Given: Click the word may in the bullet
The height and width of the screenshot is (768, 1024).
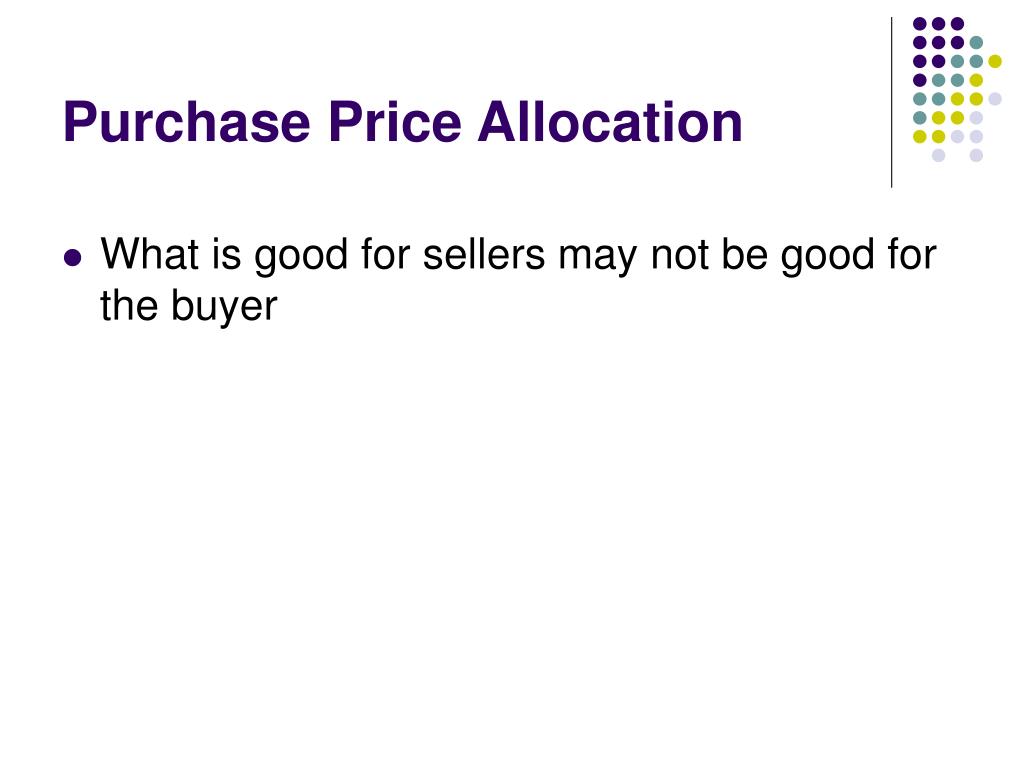Looking at the screenshot, I should click(x=598, y=258).
